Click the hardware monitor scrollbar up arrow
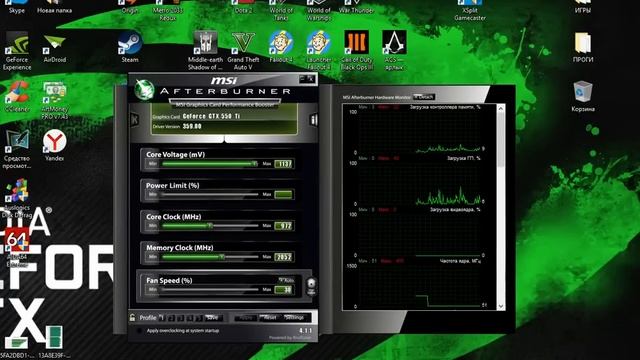This screenshot has height=360, width=640. pos(501,109)
